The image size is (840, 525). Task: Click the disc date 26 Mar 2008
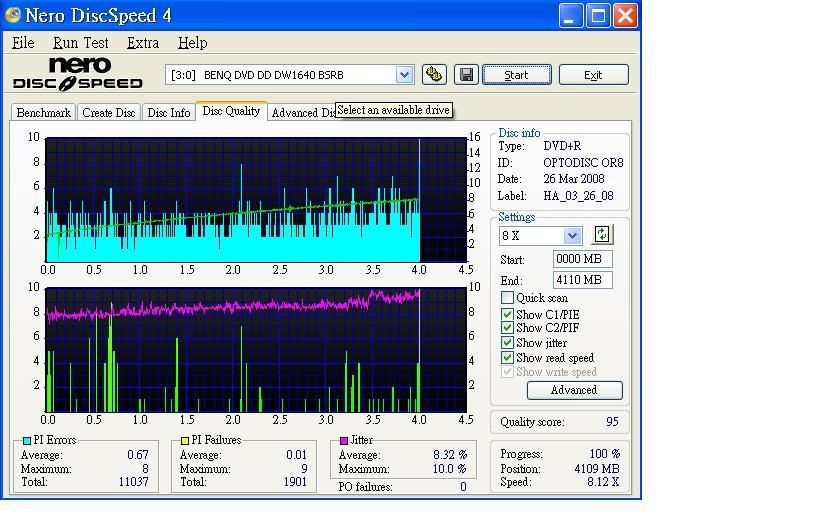(x=574, y=179)
